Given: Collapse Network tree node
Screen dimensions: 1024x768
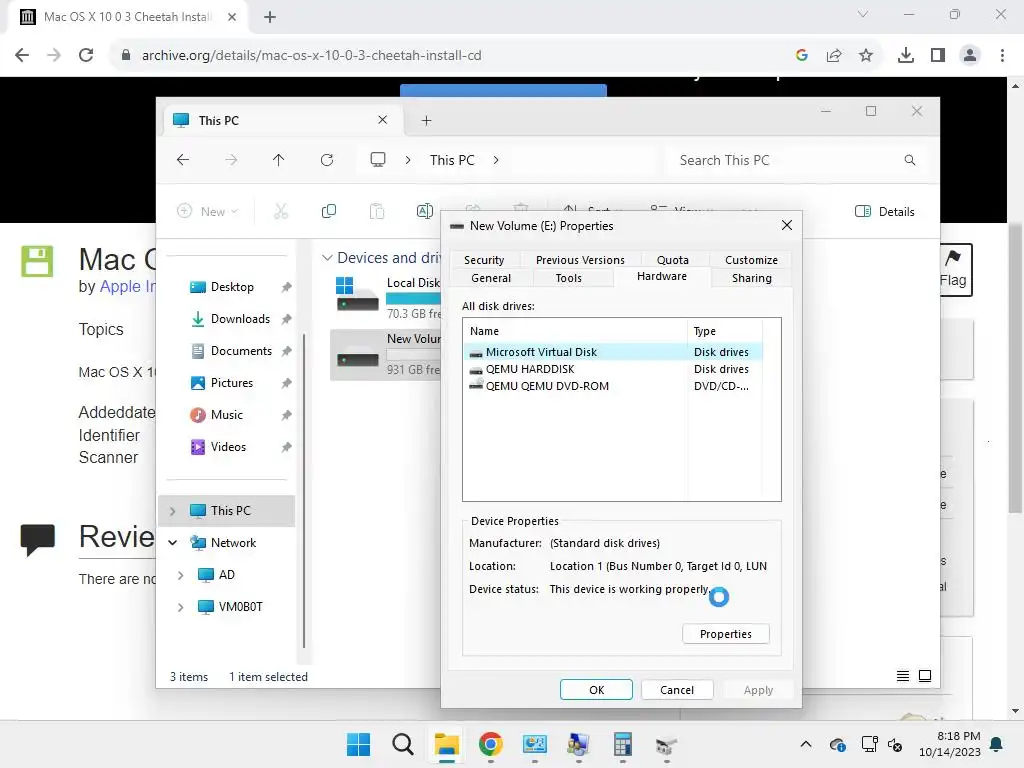Looking at the screenshot, I should click(172, 543).
